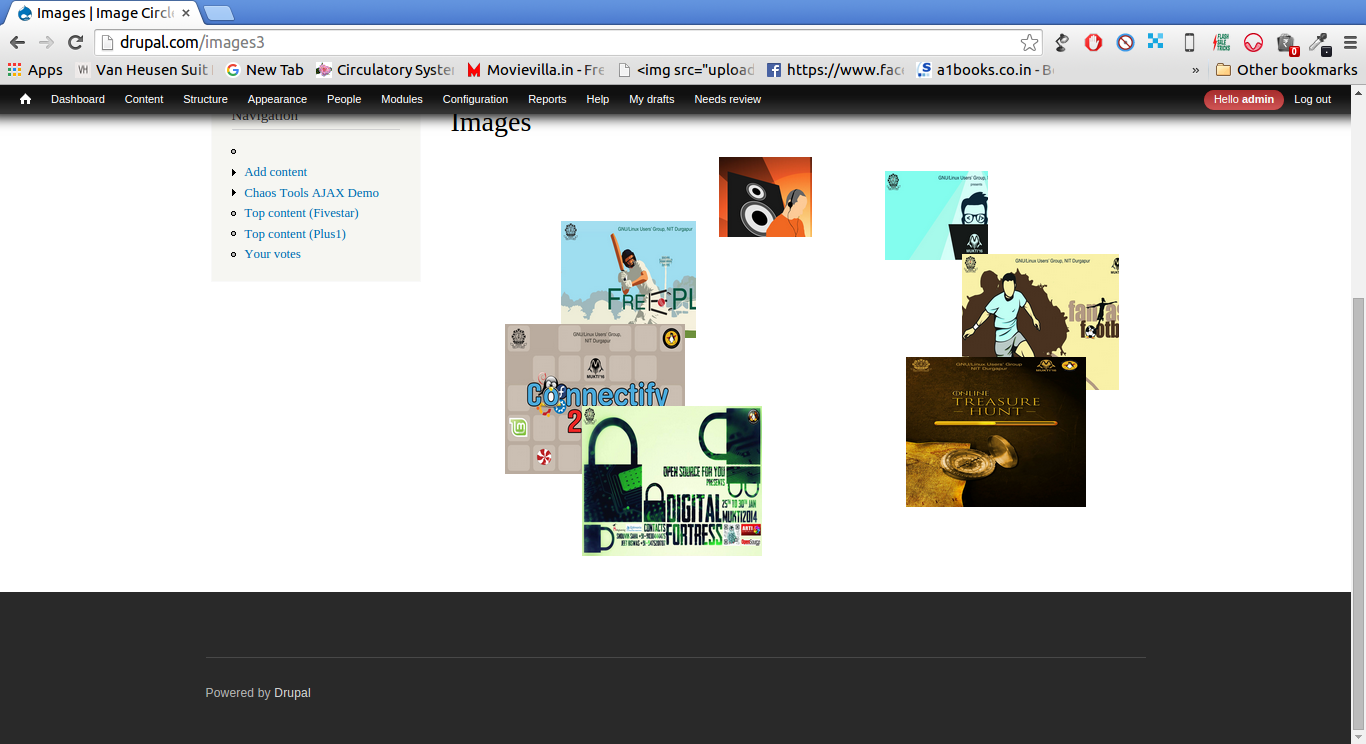Expand the Add content tree arrow

(234, 172)
